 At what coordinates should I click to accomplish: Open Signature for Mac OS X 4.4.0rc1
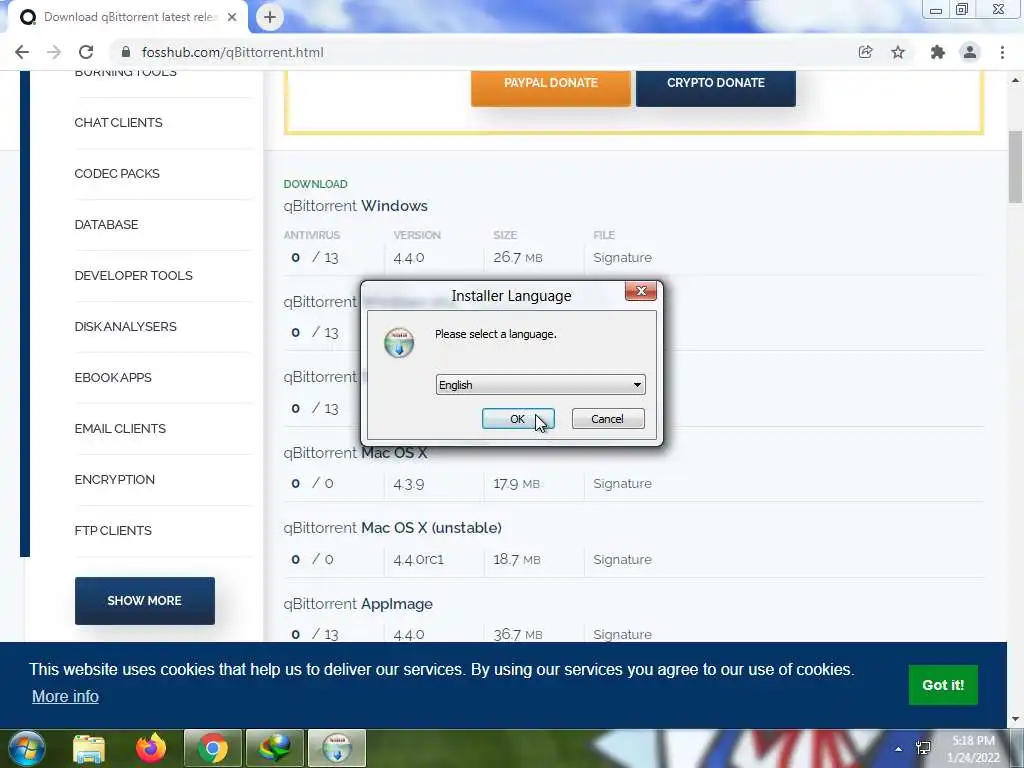[x=622, y=560]
